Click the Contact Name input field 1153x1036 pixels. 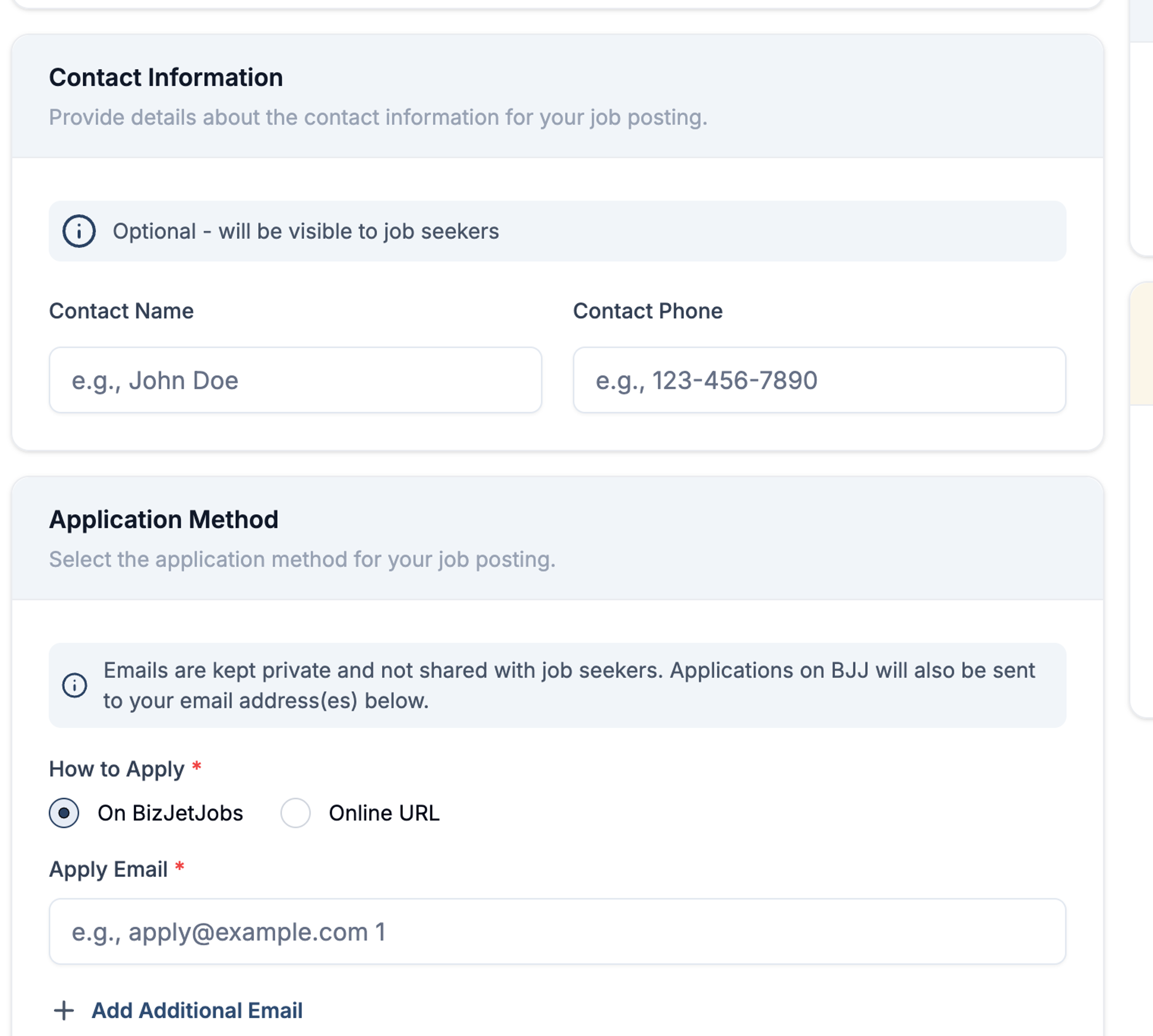point(295,380)
